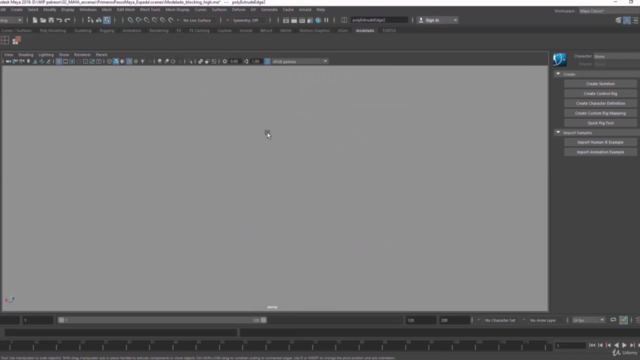Collapse the Create section
This screenshot has height=360, width=640.
(x=558, y=74)
